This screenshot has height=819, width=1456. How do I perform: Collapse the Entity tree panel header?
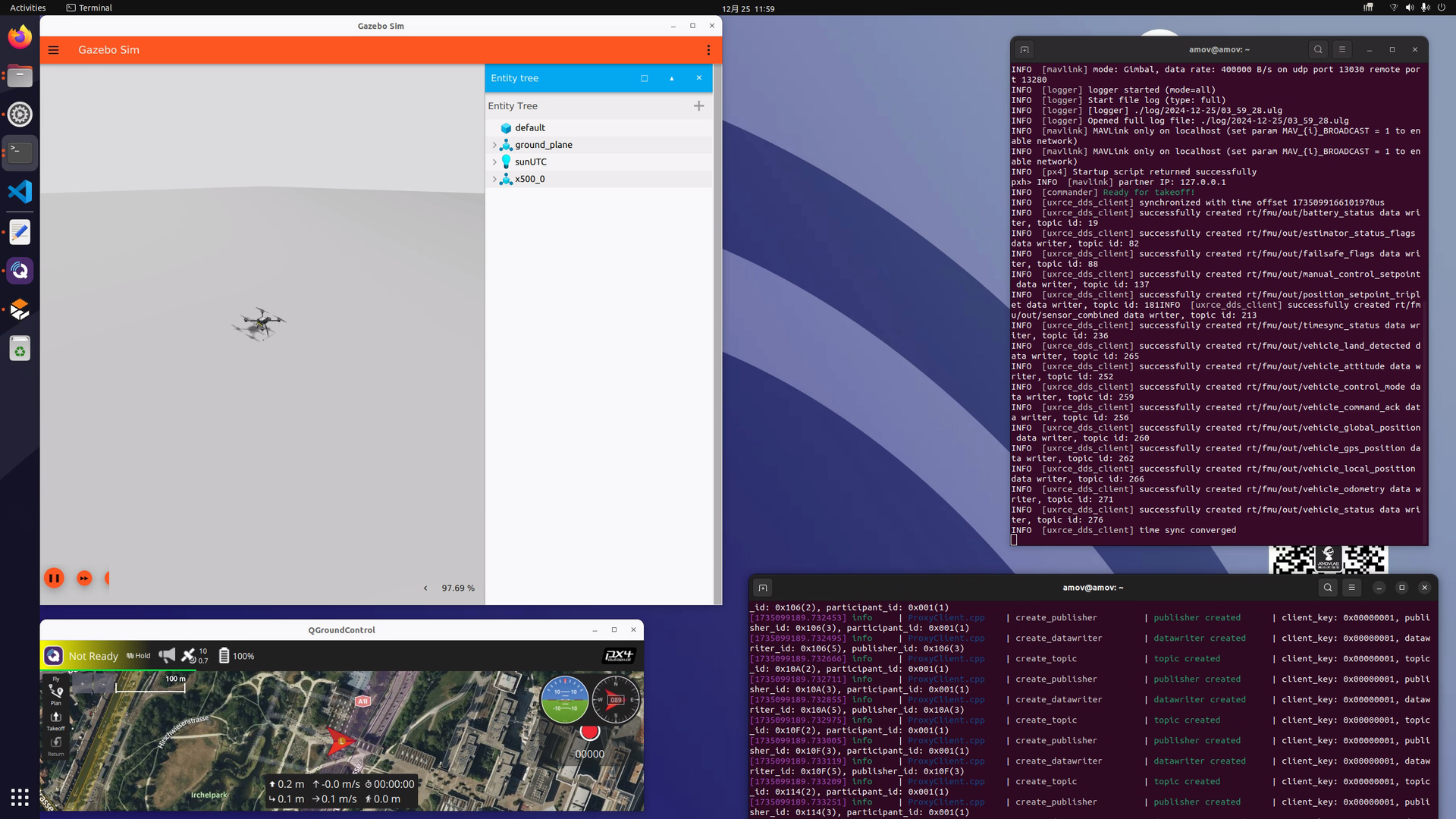click(x=672, y=78)
